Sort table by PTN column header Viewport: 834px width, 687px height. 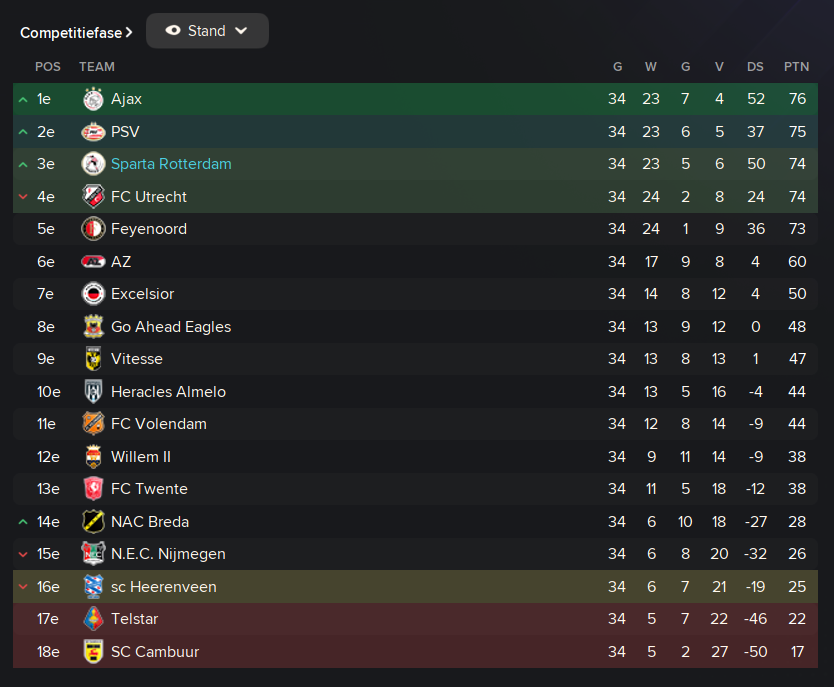[796, 67]
